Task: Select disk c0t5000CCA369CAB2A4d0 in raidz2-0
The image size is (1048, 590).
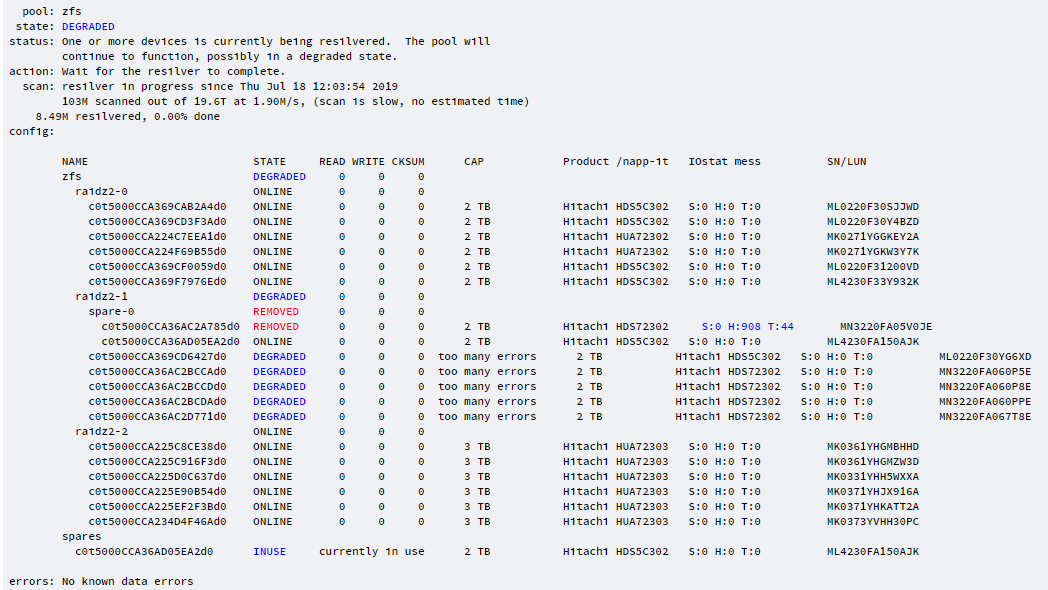Action: click(x=157, y=206)
